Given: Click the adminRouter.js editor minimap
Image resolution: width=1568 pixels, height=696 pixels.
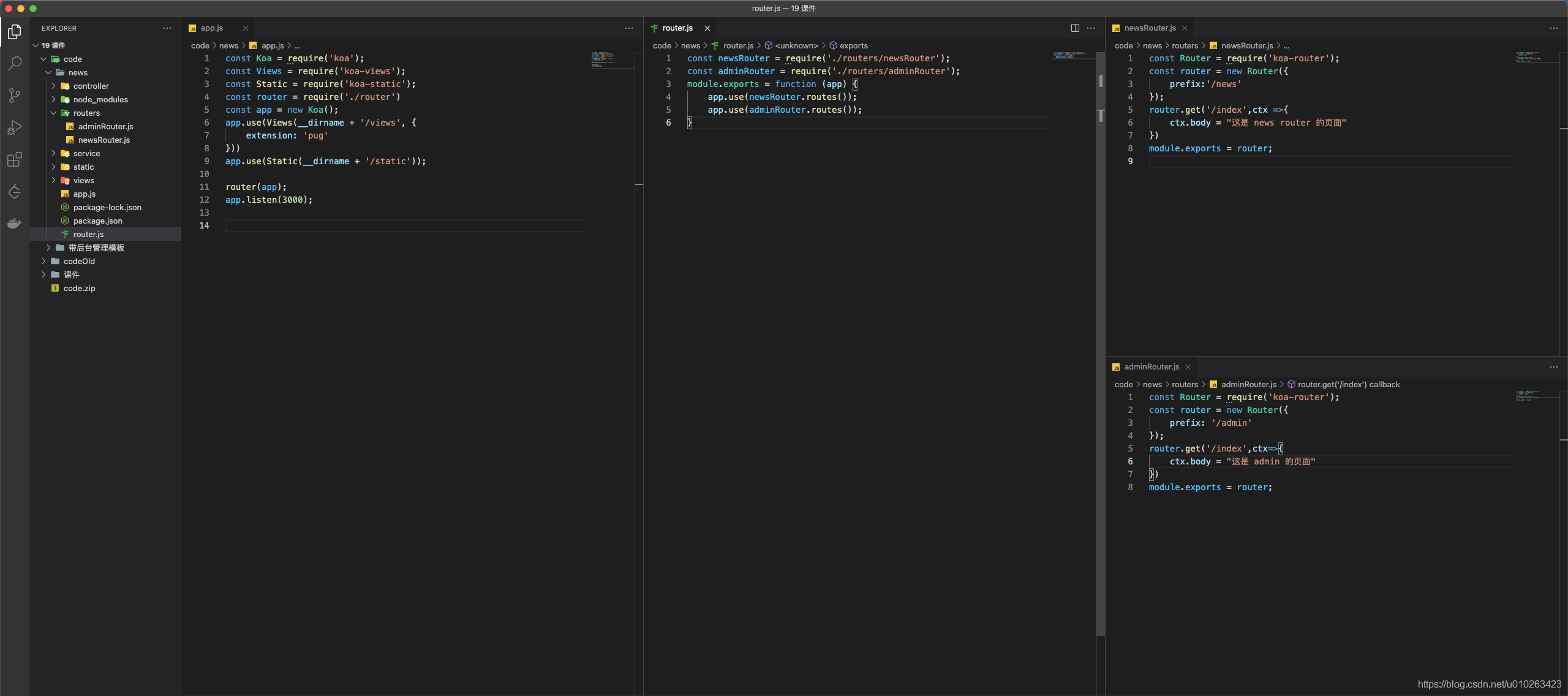Looking at the screenshot, I should (1537, 395).
